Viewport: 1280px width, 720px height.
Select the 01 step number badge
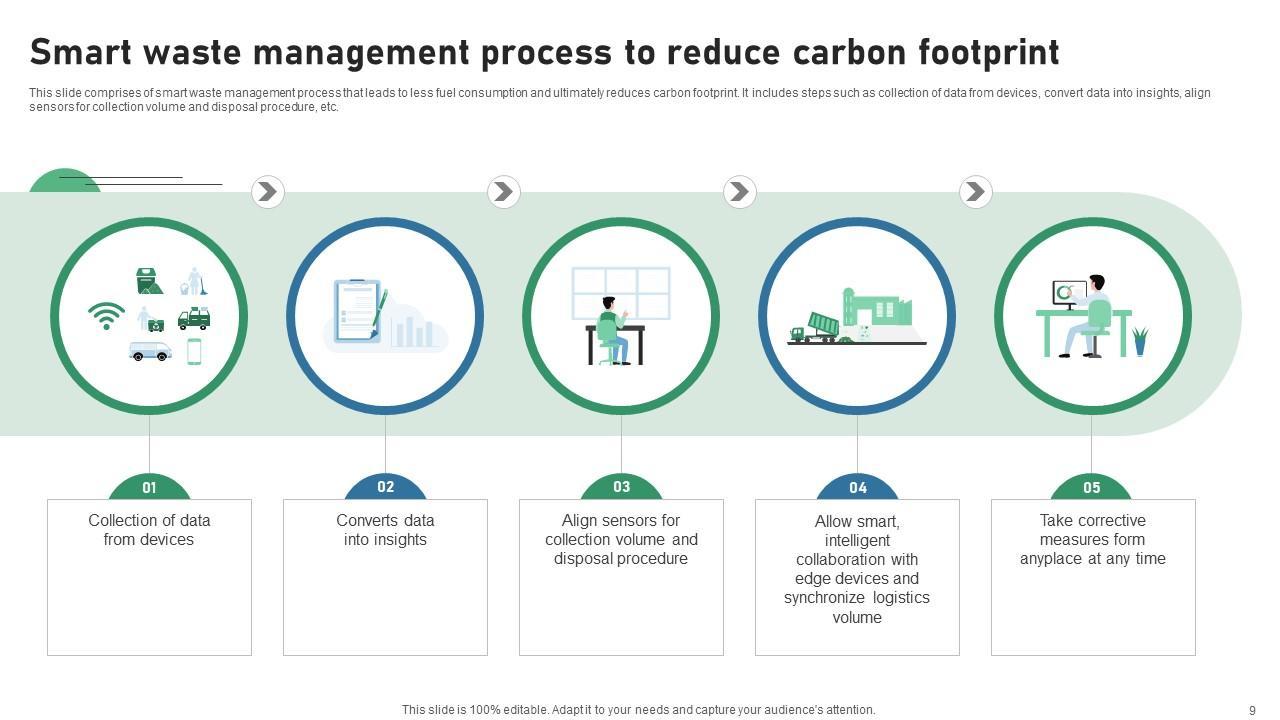[x=149, y=488]
